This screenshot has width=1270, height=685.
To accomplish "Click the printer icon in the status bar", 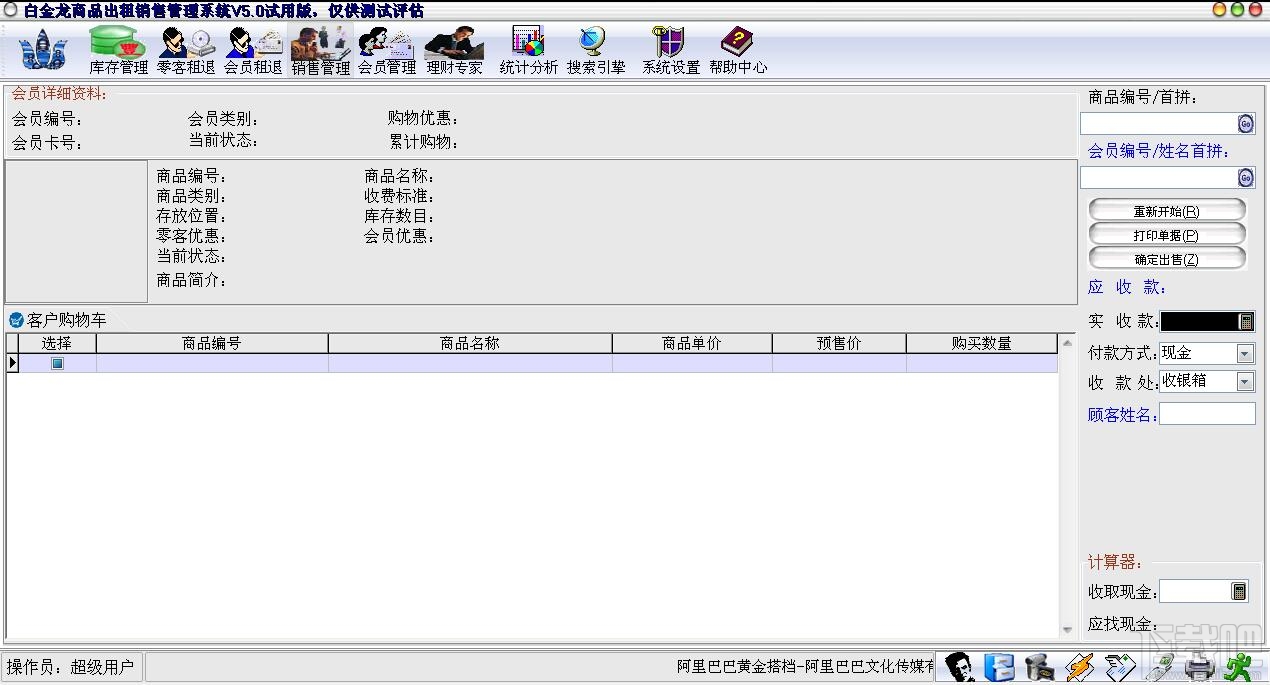I will pos(1198,666).
